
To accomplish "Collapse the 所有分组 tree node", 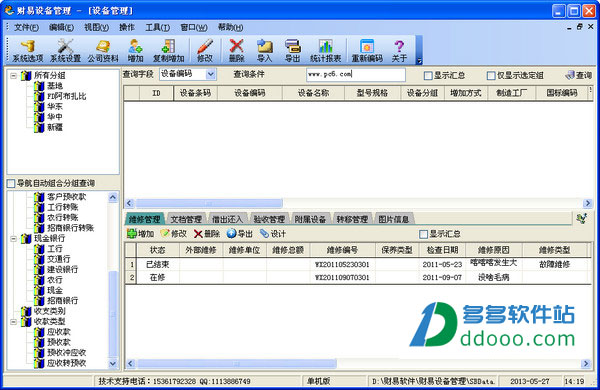I will coord(13,76).
